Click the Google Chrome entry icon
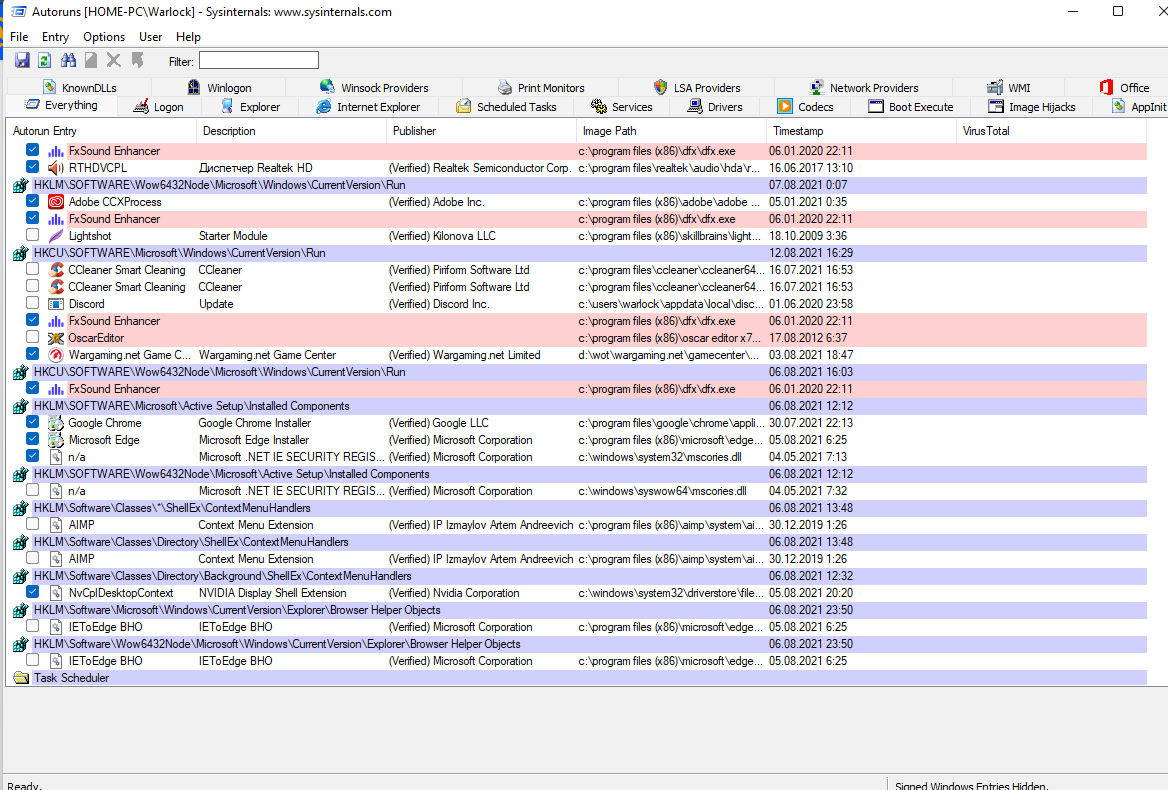This screenshot has height=790, width=1168. (x=56, y=423)
